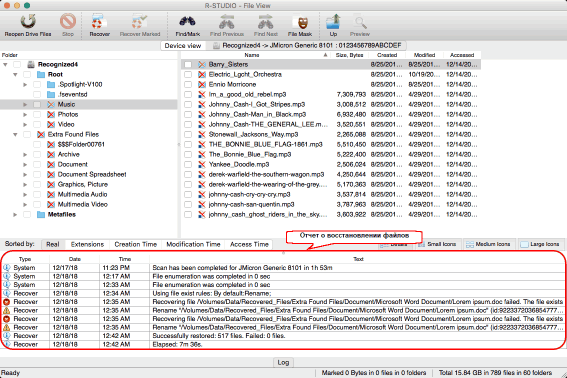Viewport: 567px width, 378px height.
Task: Click the deleted Video folder icon
Action: 51,124
